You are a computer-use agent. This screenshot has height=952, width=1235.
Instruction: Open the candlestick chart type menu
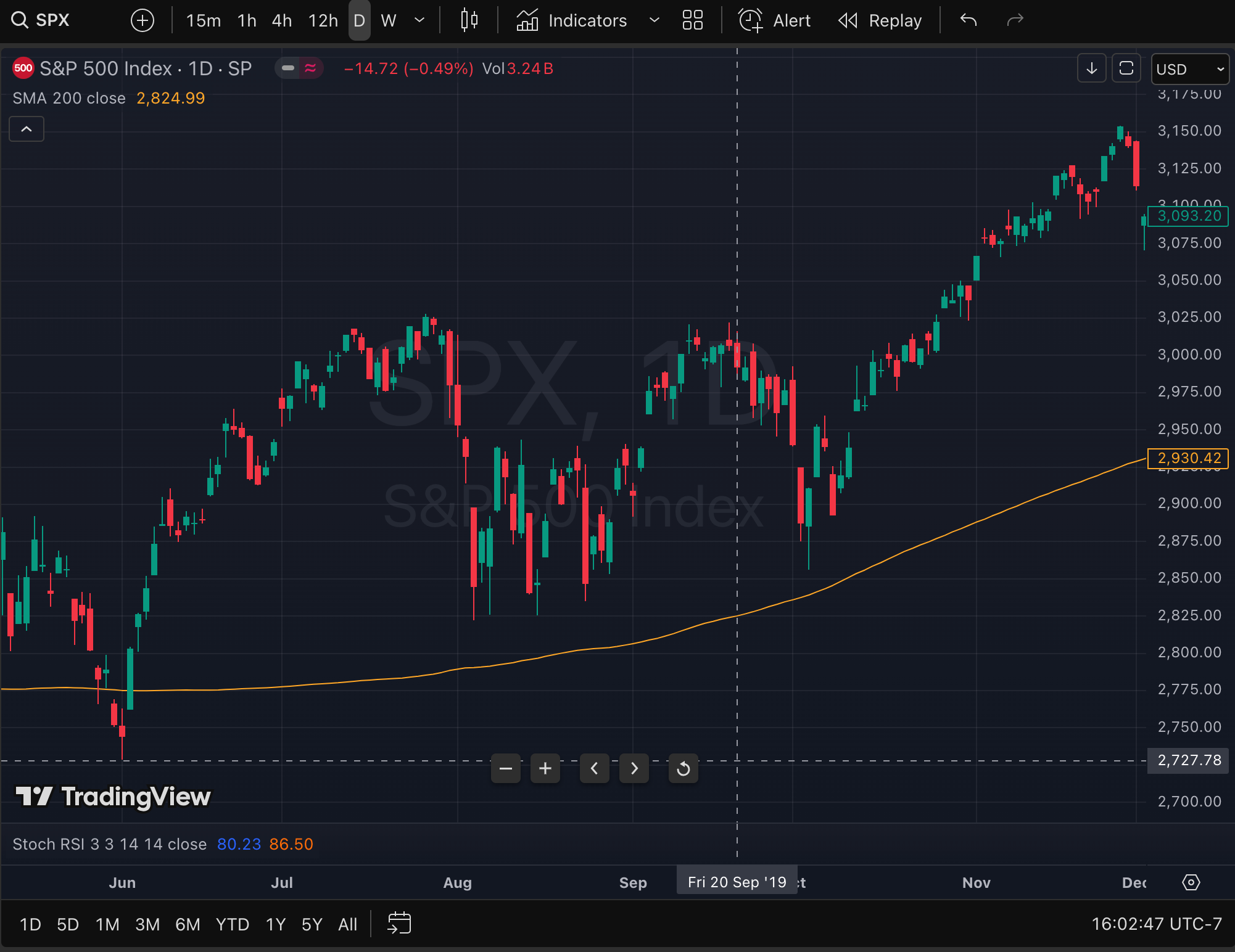[469, 20]
